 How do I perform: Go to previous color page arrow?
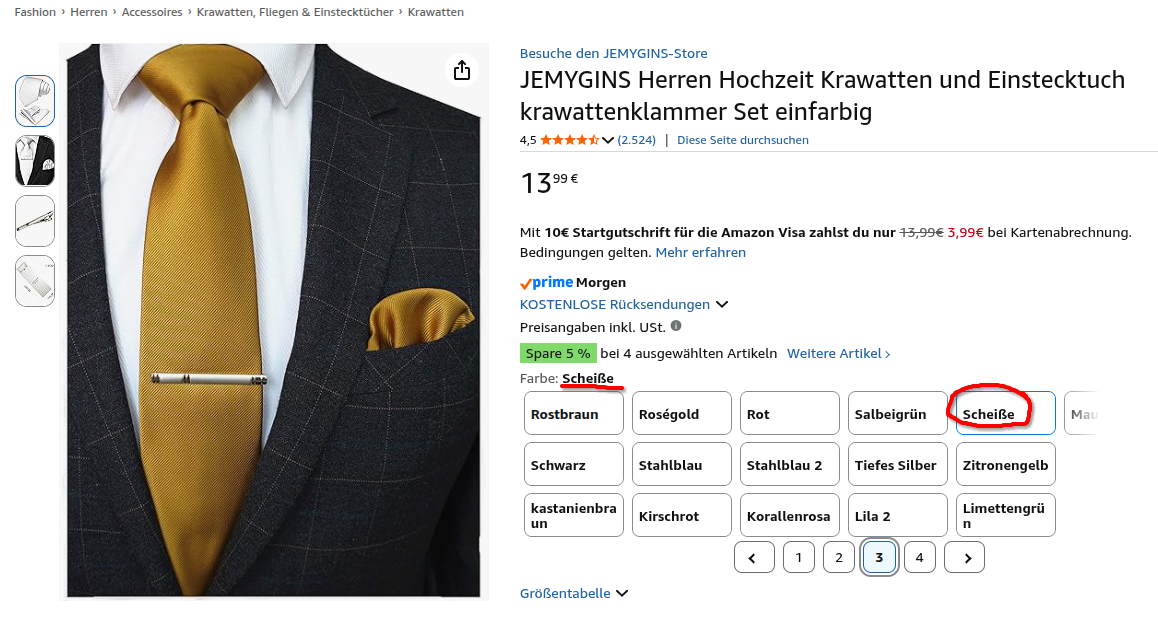click(x=754, y=557)
